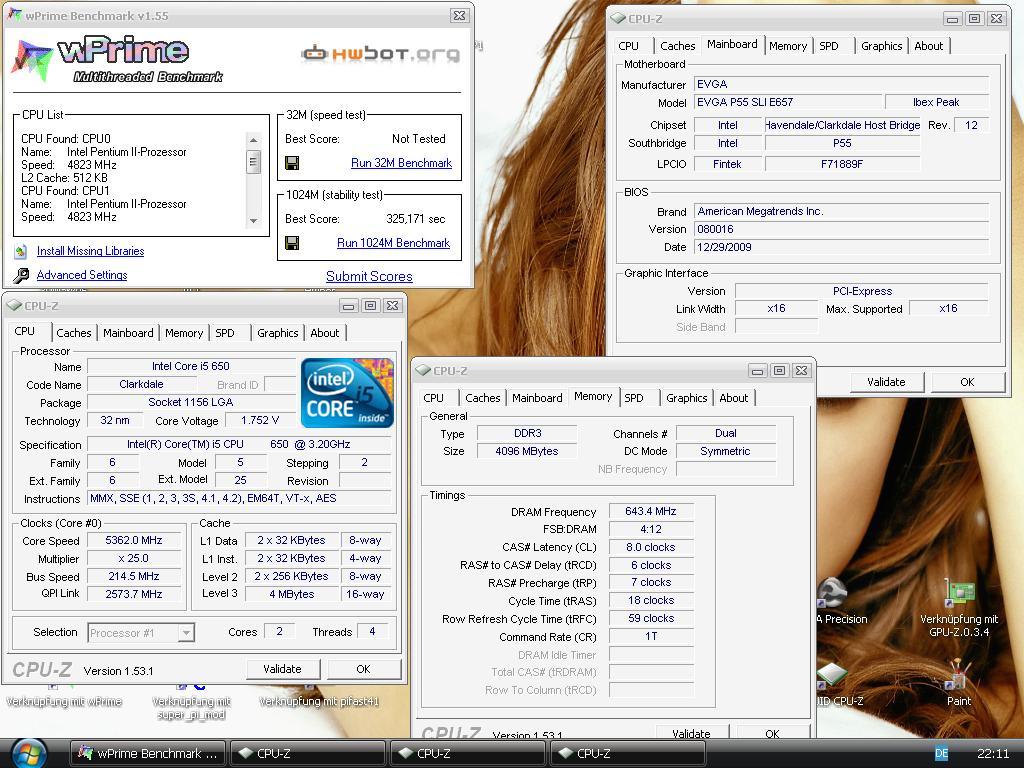This screenshot has width=1024, height=768.
Task: Click the Run 32M Benchmark link
Action: pos(401,163)
